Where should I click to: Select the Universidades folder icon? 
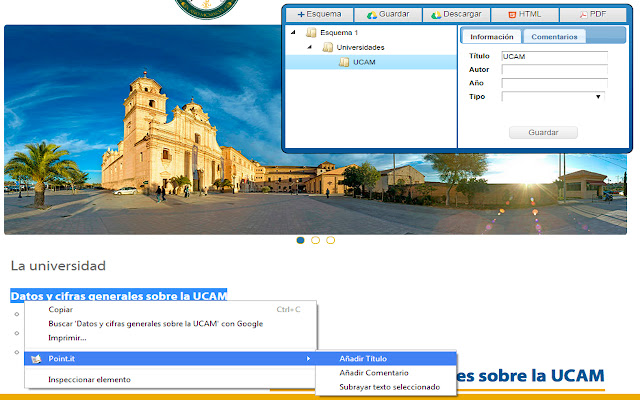(328, 47)
